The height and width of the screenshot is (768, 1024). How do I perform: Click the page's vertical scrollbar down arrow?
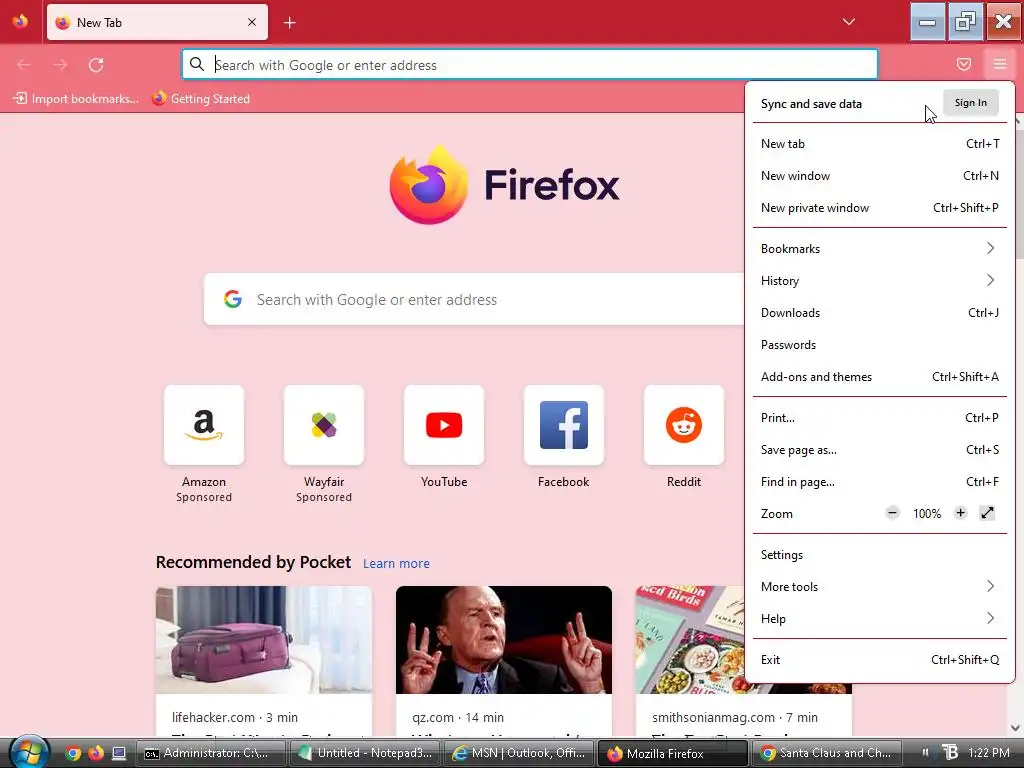1016,728
